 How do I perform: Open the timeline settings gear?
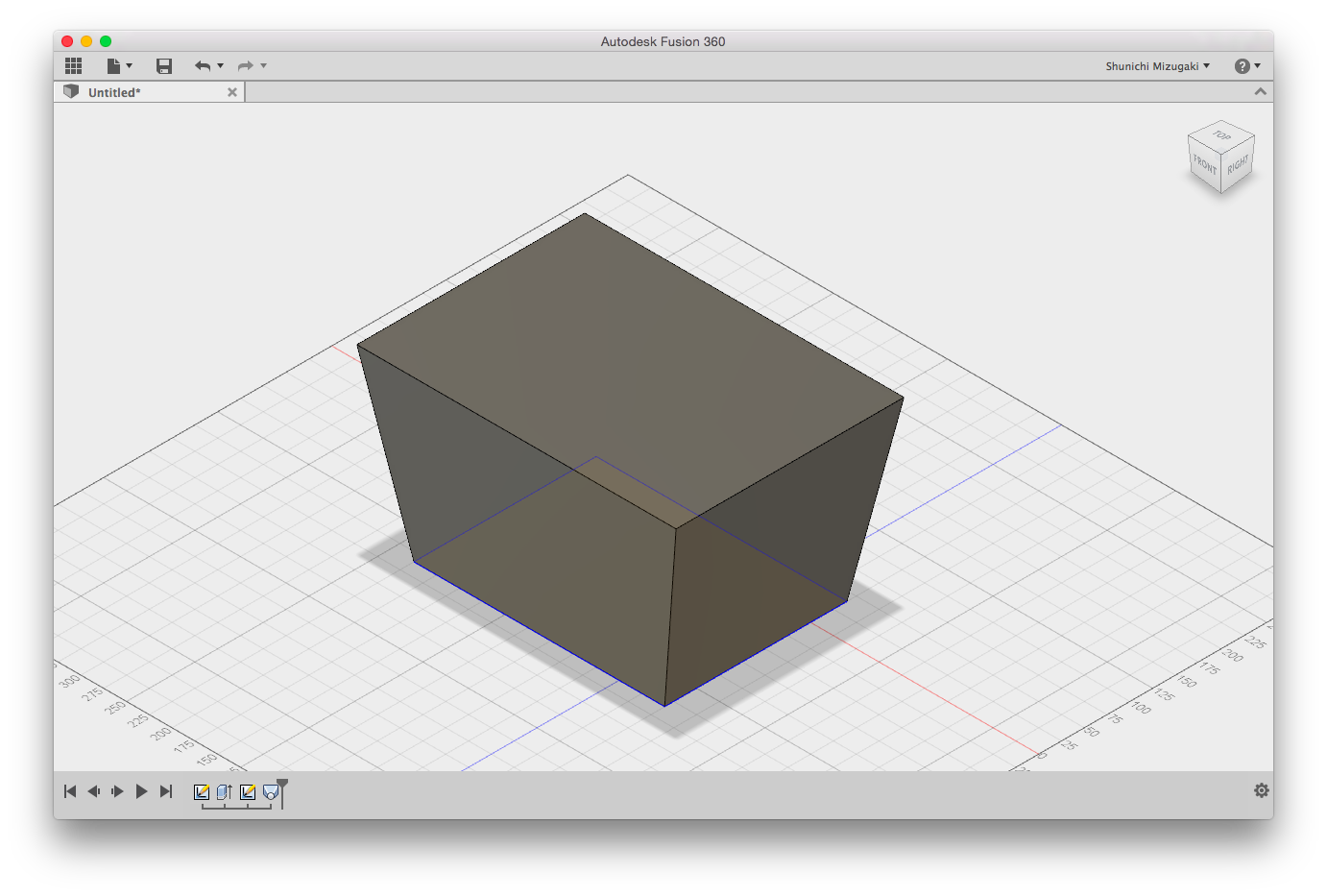pyautogui.click(x=1262, y=790)
